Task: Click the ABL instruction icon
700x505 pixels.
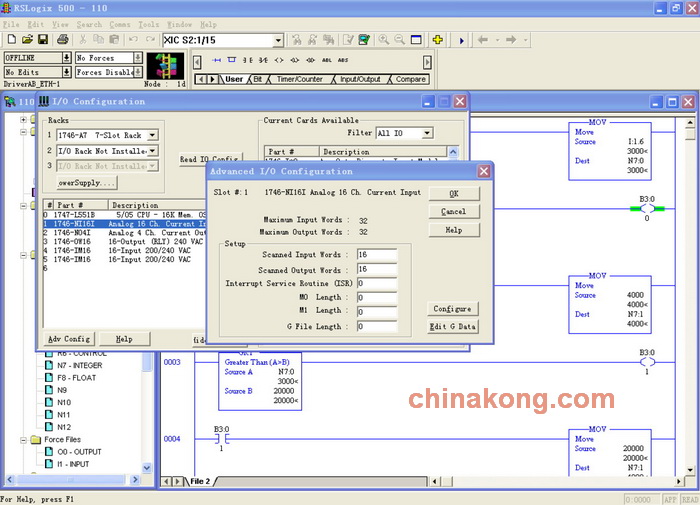Action: (326, 60)
